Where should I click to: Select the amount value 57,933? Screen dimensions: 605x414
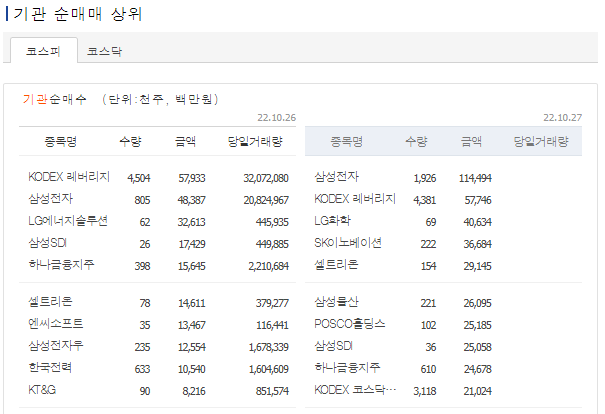[x=192, y=178]
